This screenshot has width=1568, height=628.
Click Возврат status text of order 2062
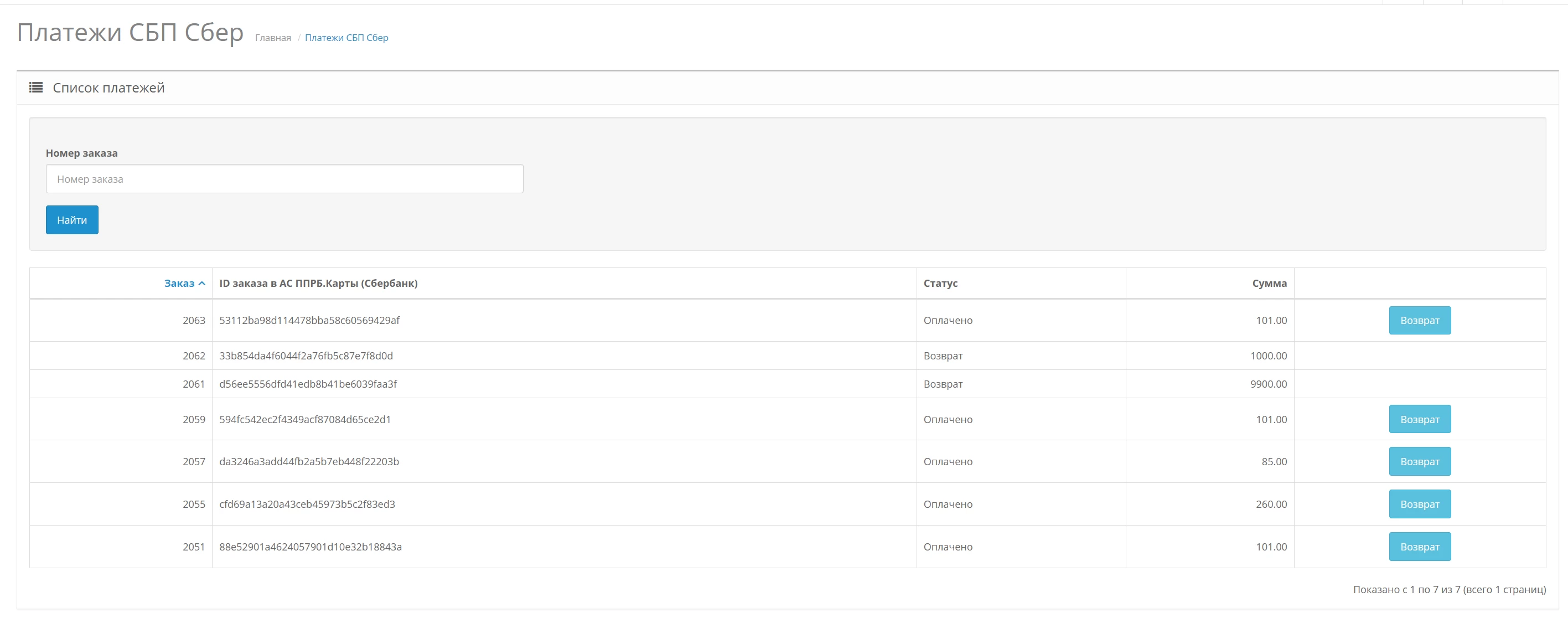[943, 356]
